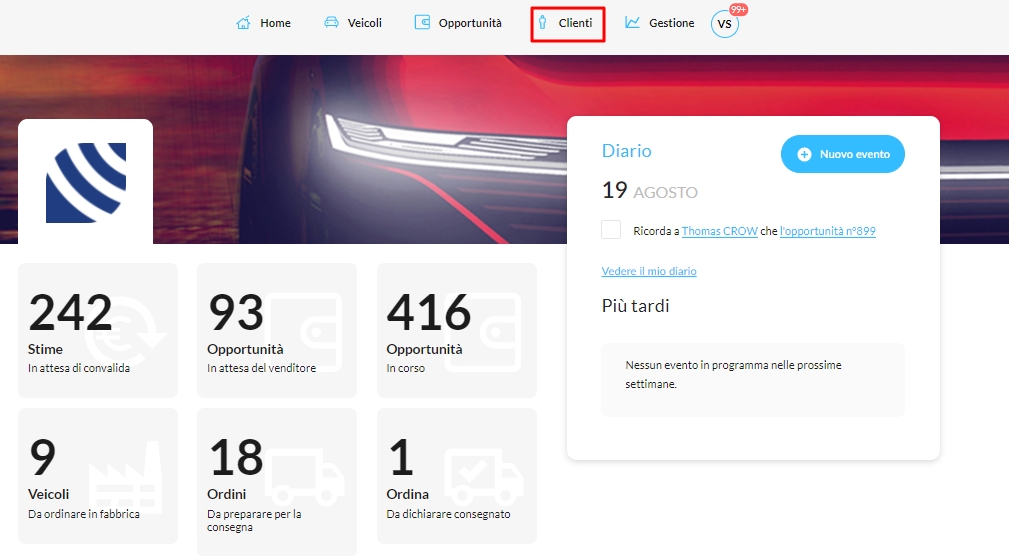Screen dimensions: 1009x556
Task: Open the 9 Veicoli da ordinare card
Action: 98,476
